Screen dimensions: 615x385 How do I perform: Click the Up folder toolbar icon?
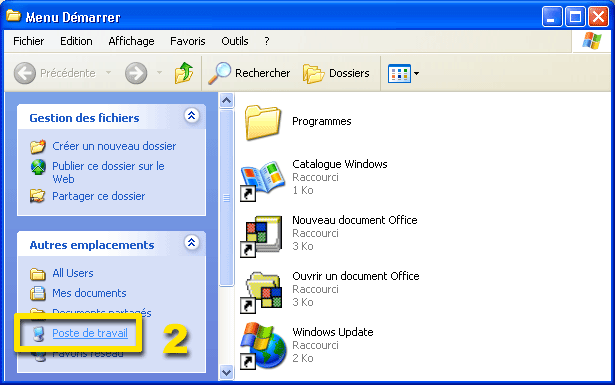[184, 73]
